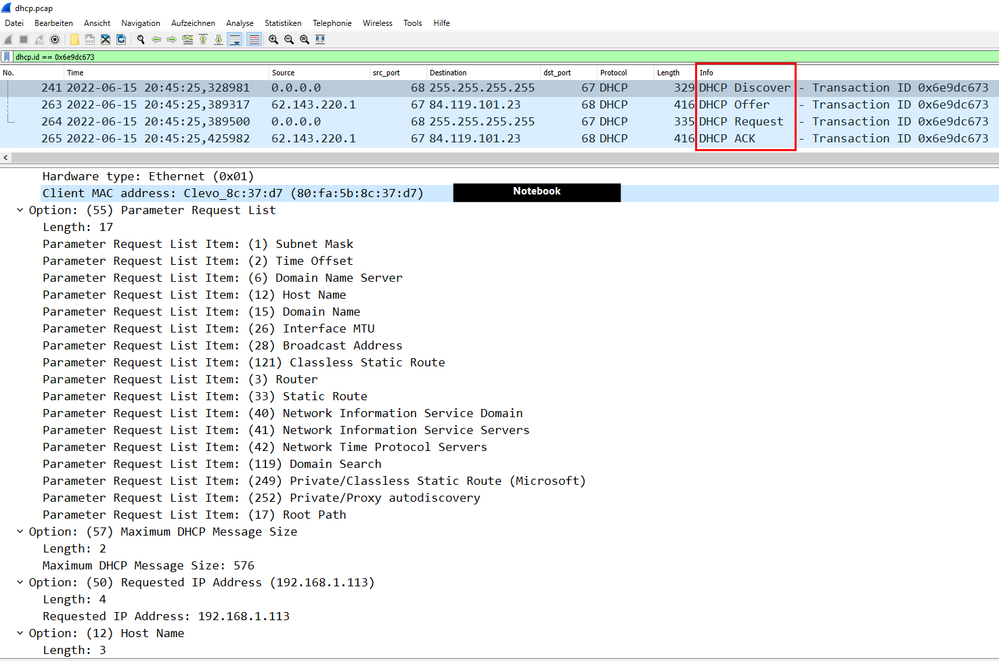This screenshot has height=661, width=999.
Task: Click the close capture file icon
Action: (x=104, y=39)
